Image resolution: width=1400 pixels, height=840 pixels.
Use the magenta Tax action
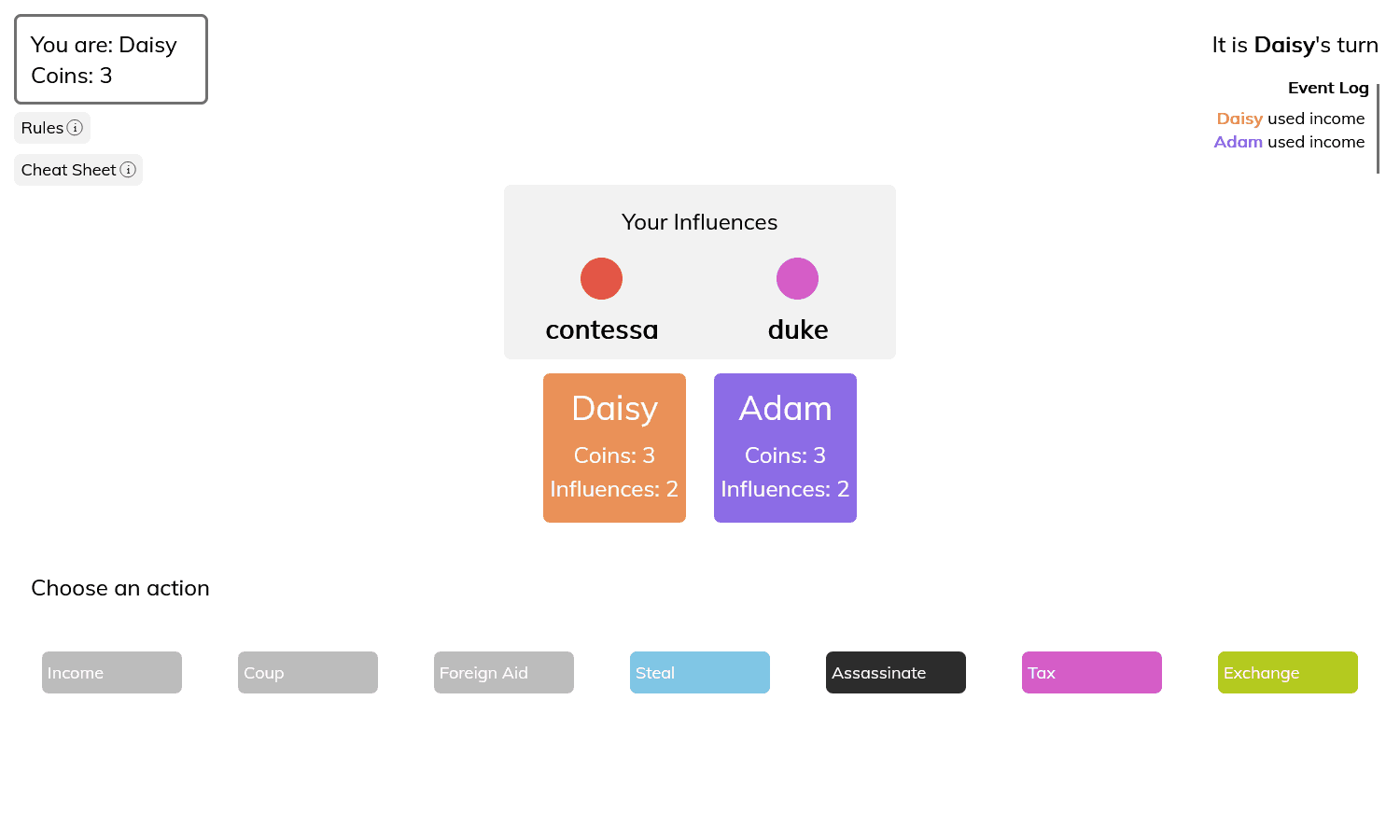point(1092,672)
